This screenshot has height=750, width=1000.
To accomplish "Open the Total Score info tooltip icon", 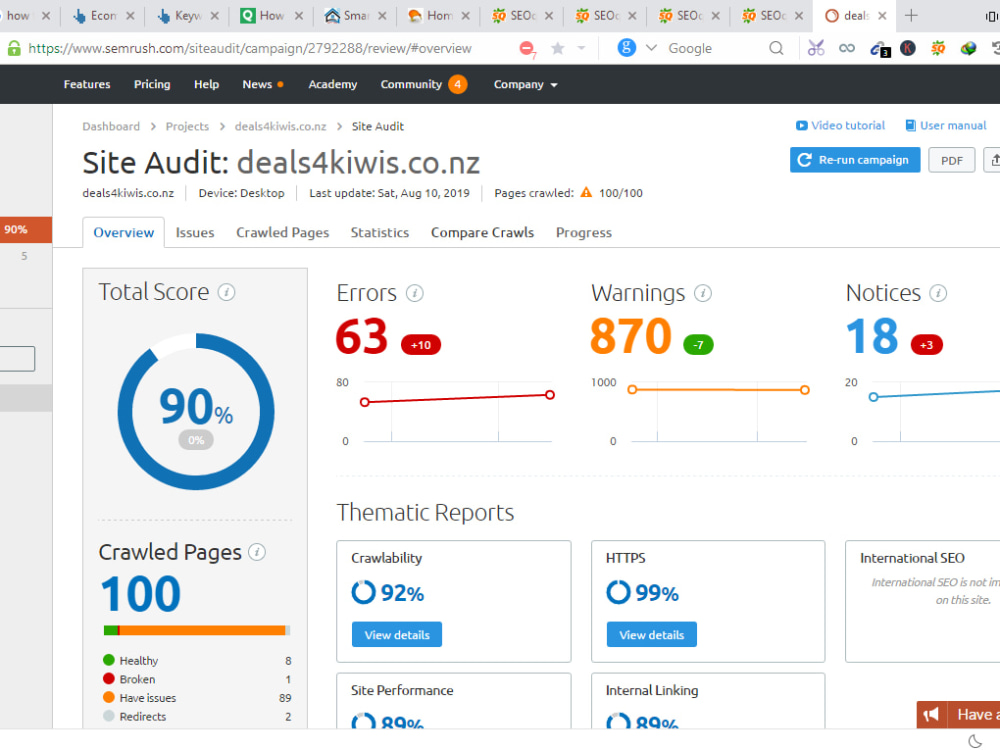I will click(x=227, y=291).
